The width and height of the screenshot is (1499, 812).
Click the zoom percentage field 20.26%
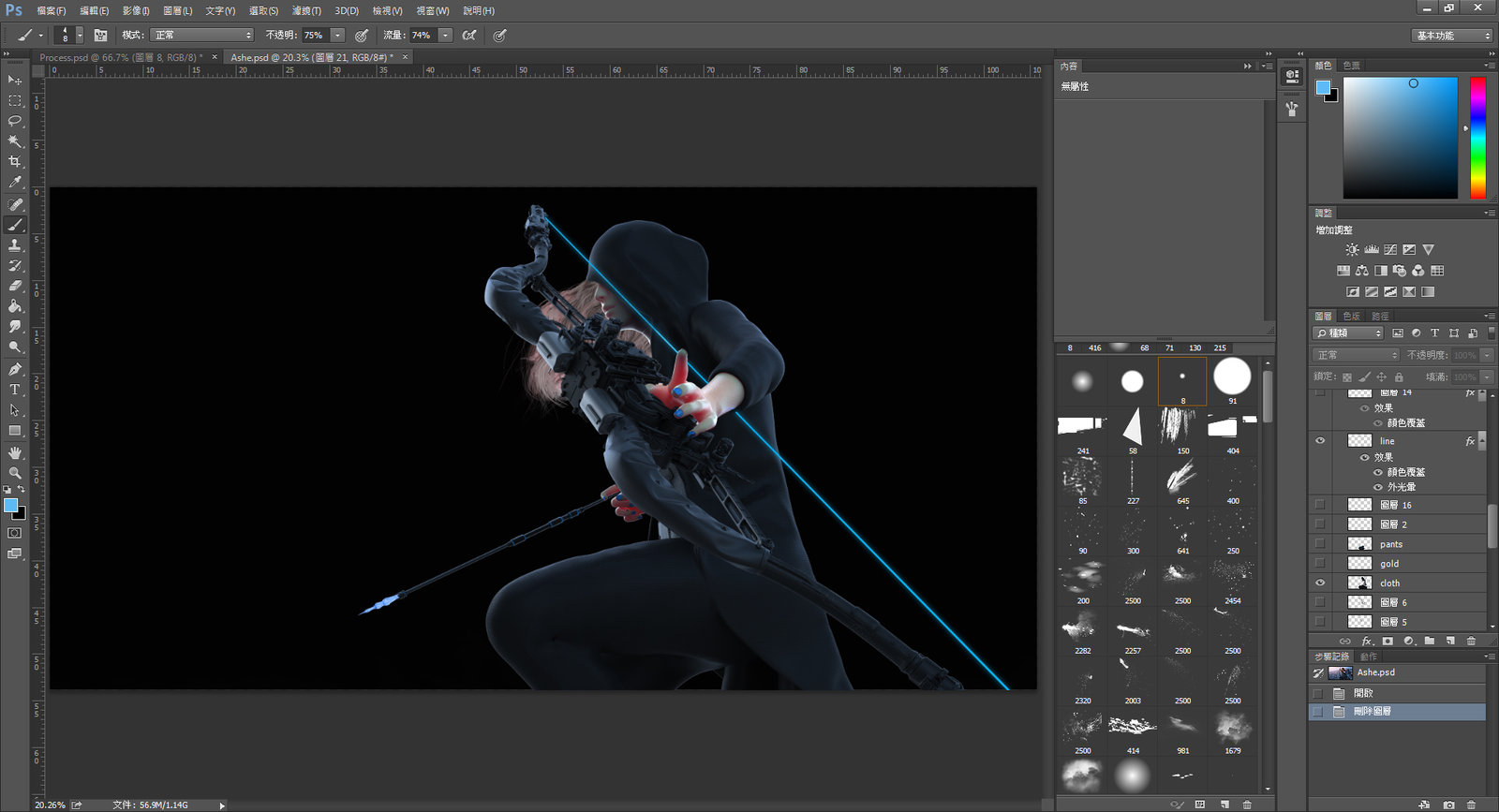[x=50, y=805]
